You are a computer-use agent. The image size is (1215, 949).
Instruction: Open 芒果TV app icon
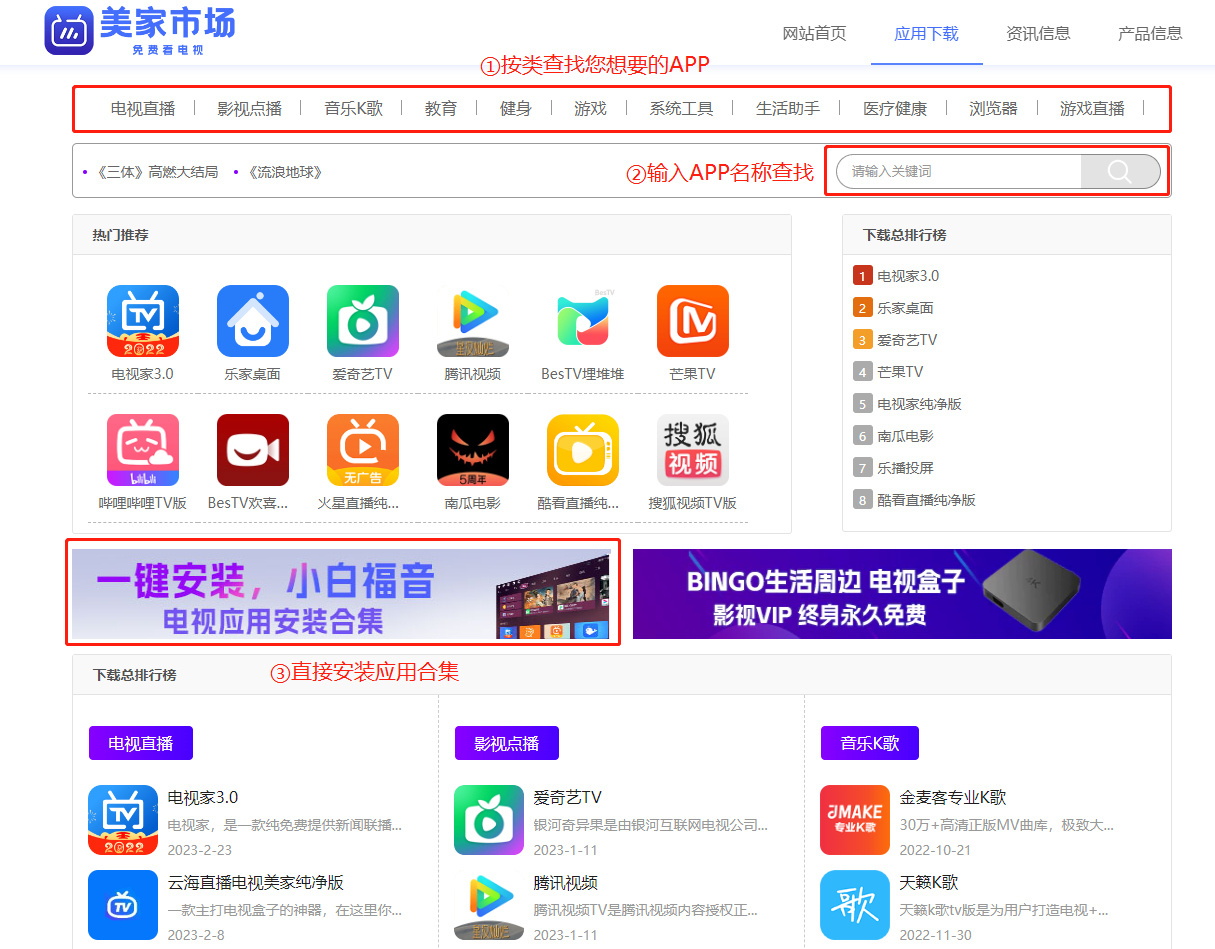coord(693,321)
